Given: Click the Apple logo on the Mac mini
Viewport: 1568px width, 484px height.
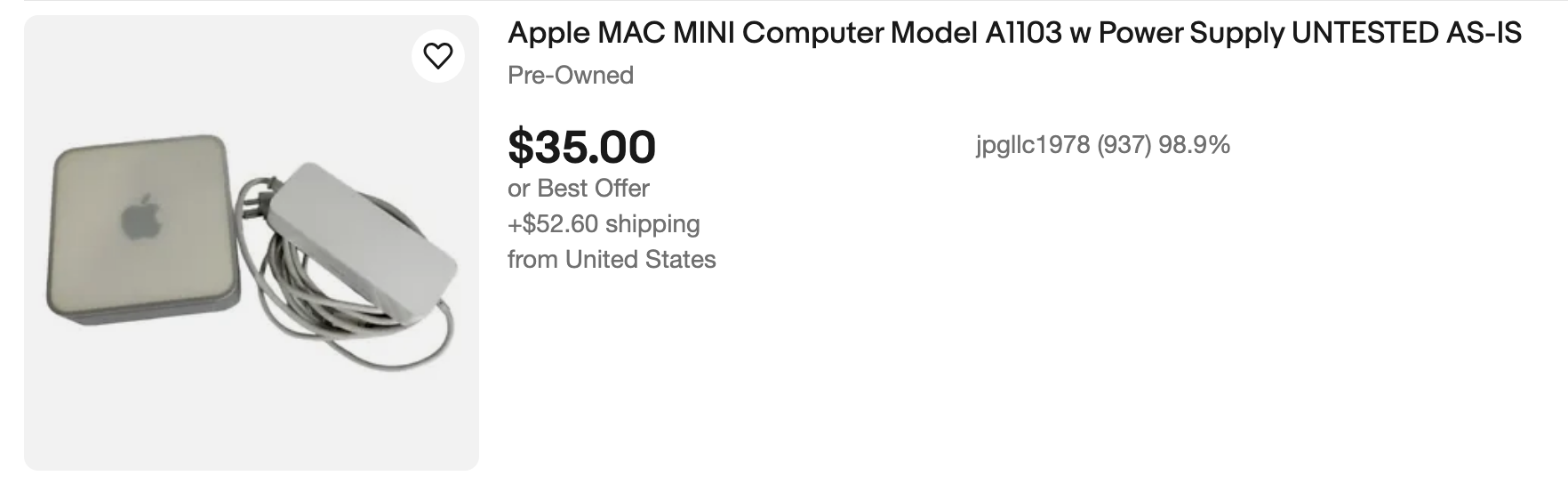Looking at the screenshot, I should tap(140, 218).
